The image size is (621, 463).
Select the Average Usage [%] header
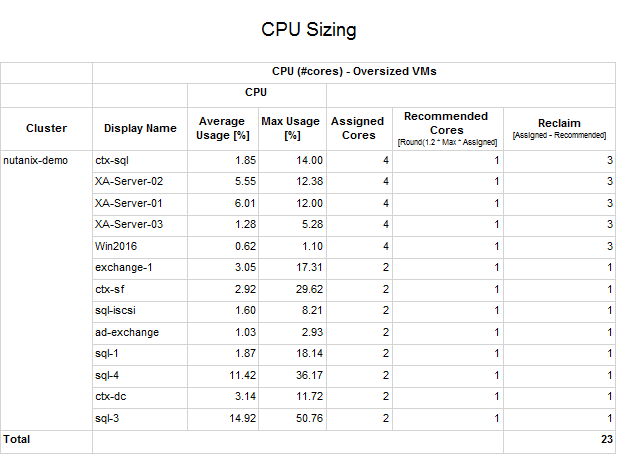[x=224, y=128]
